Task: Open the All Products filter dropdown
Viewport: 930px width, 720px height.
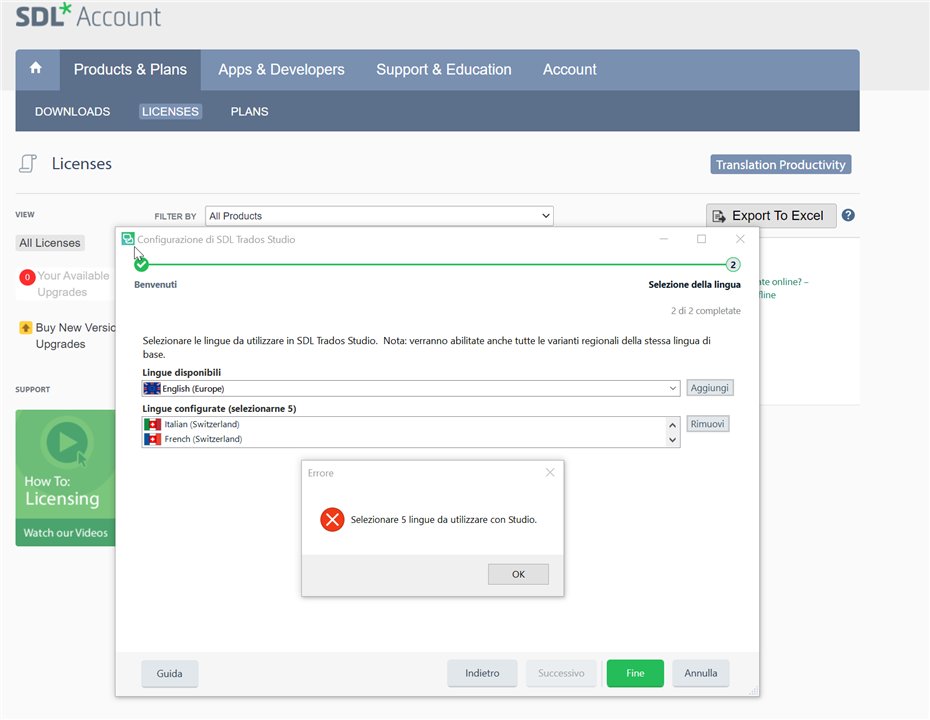Action: [379, 216]
